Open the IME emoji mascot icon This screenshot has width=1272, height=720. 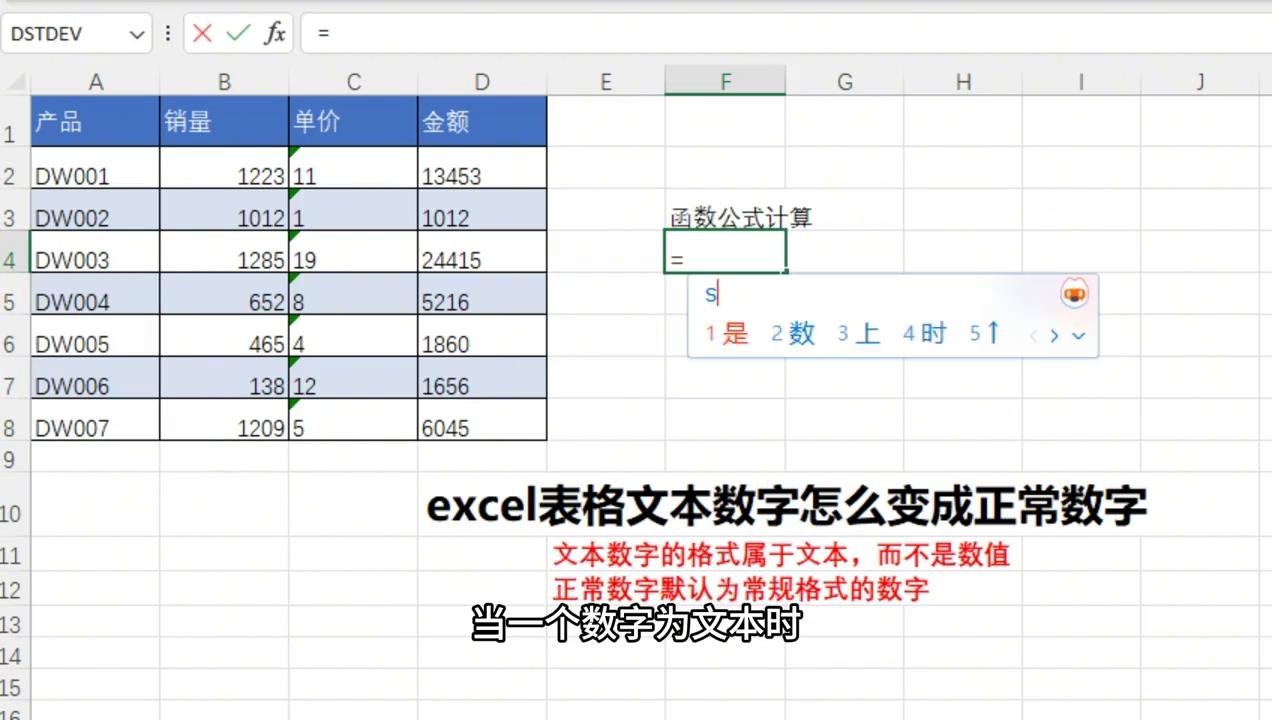click(x=1074, y=294)
